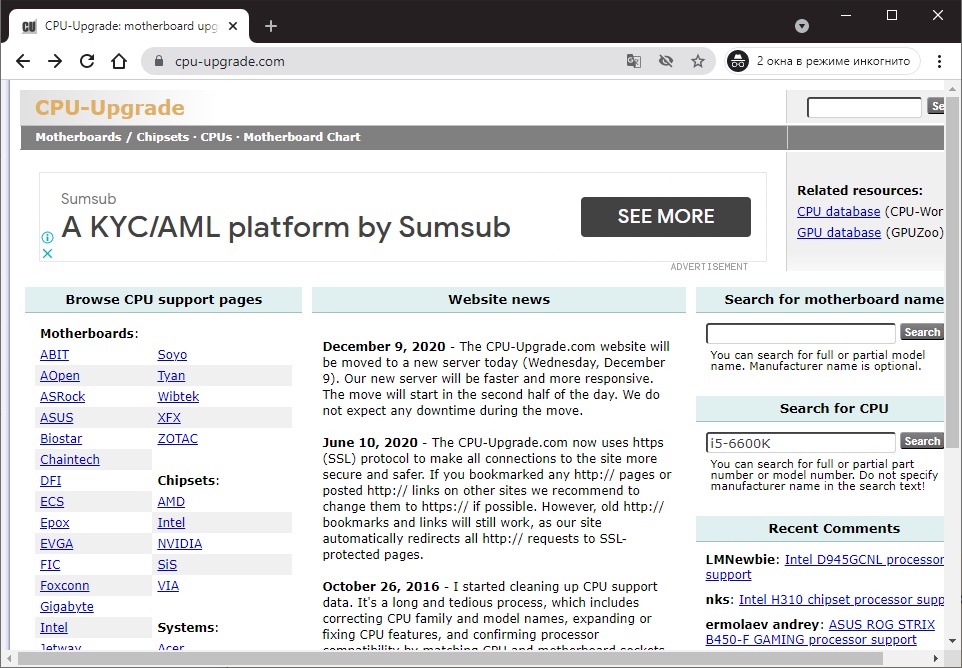Bookmark this page with the star icon
This screenshot has height=668, width=962.
coord(698,61)
